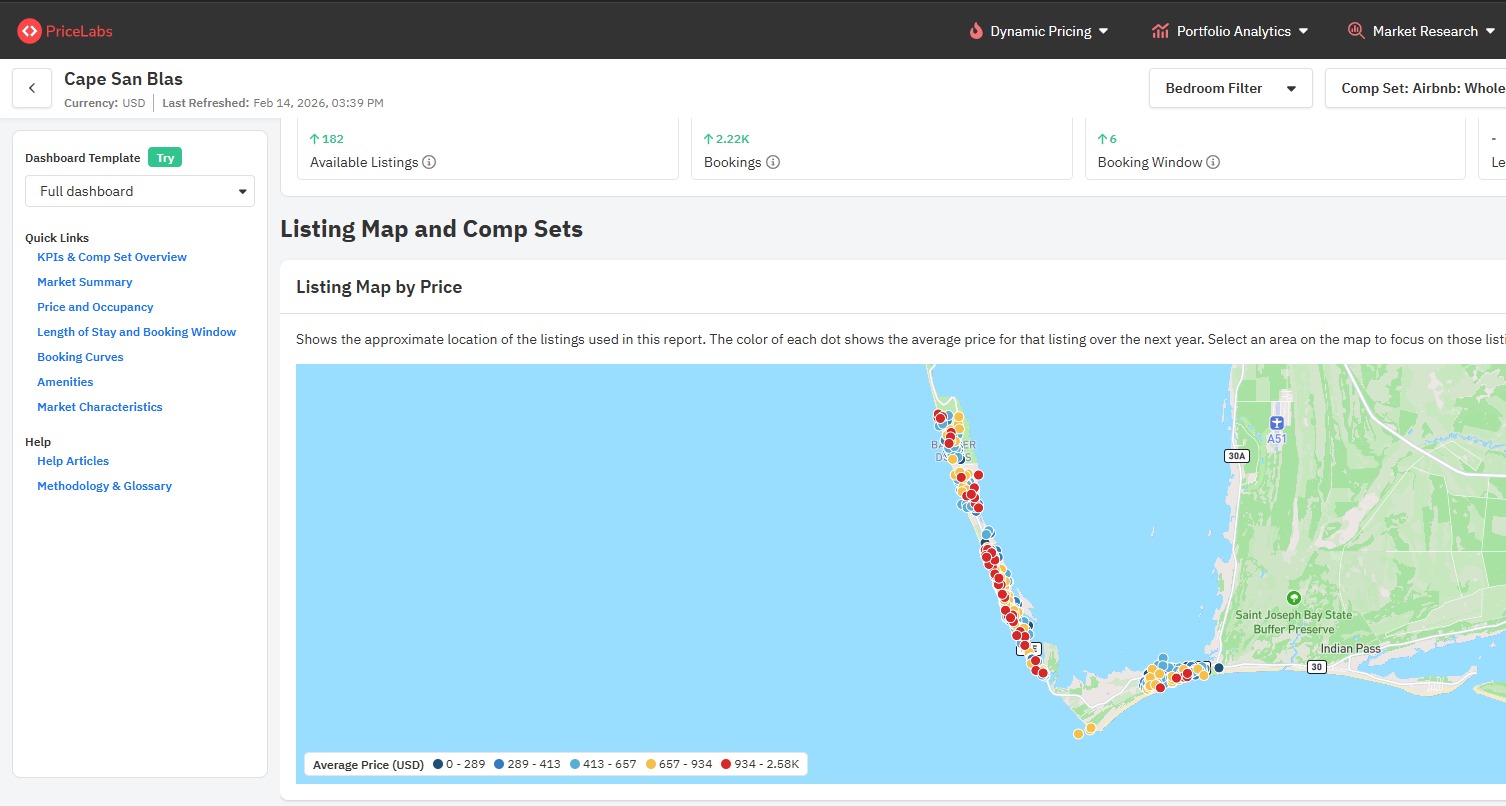Open the Portfolio Analytics menu

(x=1230, y=31)
